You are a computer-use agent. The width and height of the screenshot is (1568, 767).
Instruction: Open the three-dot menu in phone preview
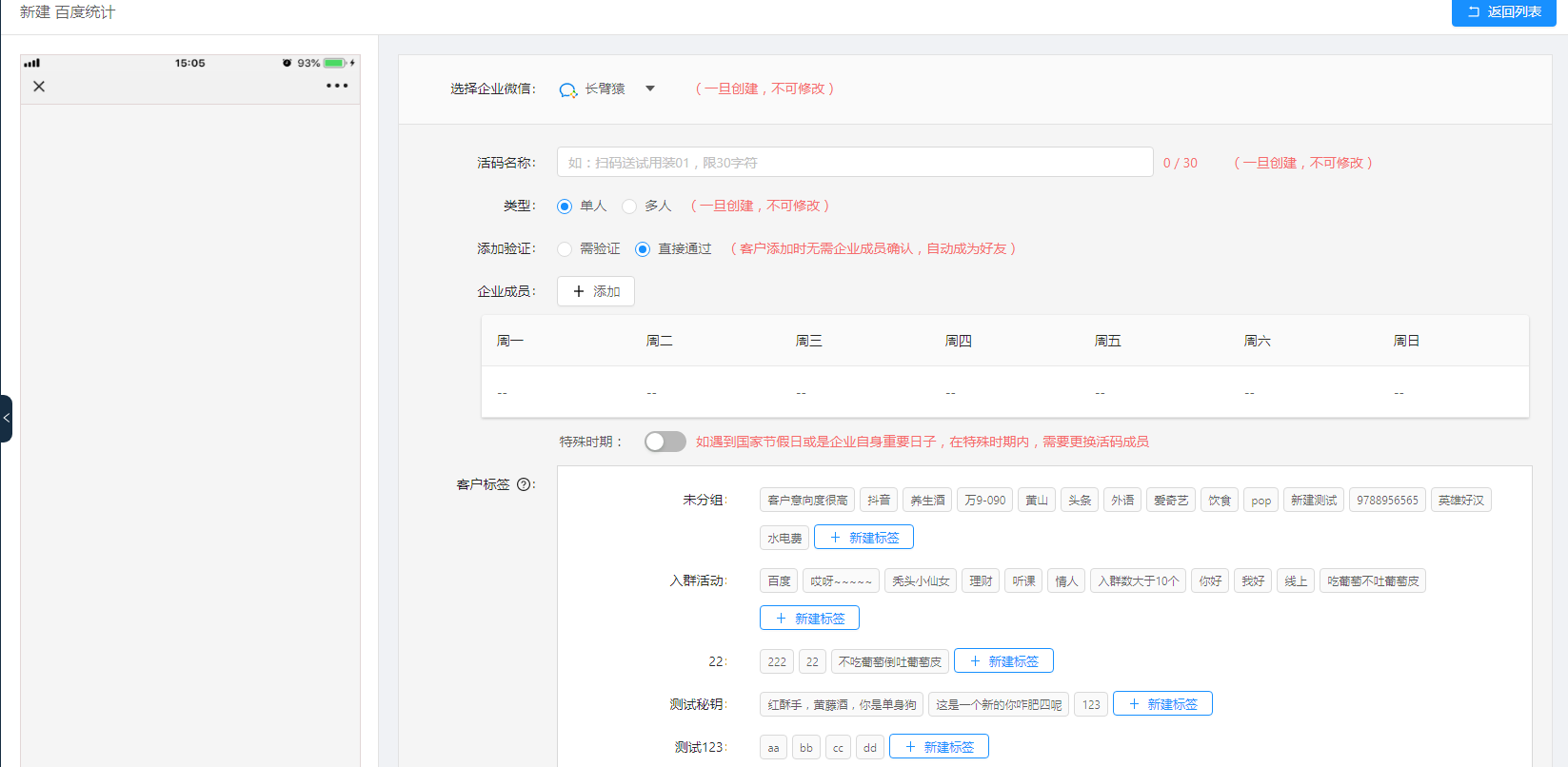(x=337, y=86)
